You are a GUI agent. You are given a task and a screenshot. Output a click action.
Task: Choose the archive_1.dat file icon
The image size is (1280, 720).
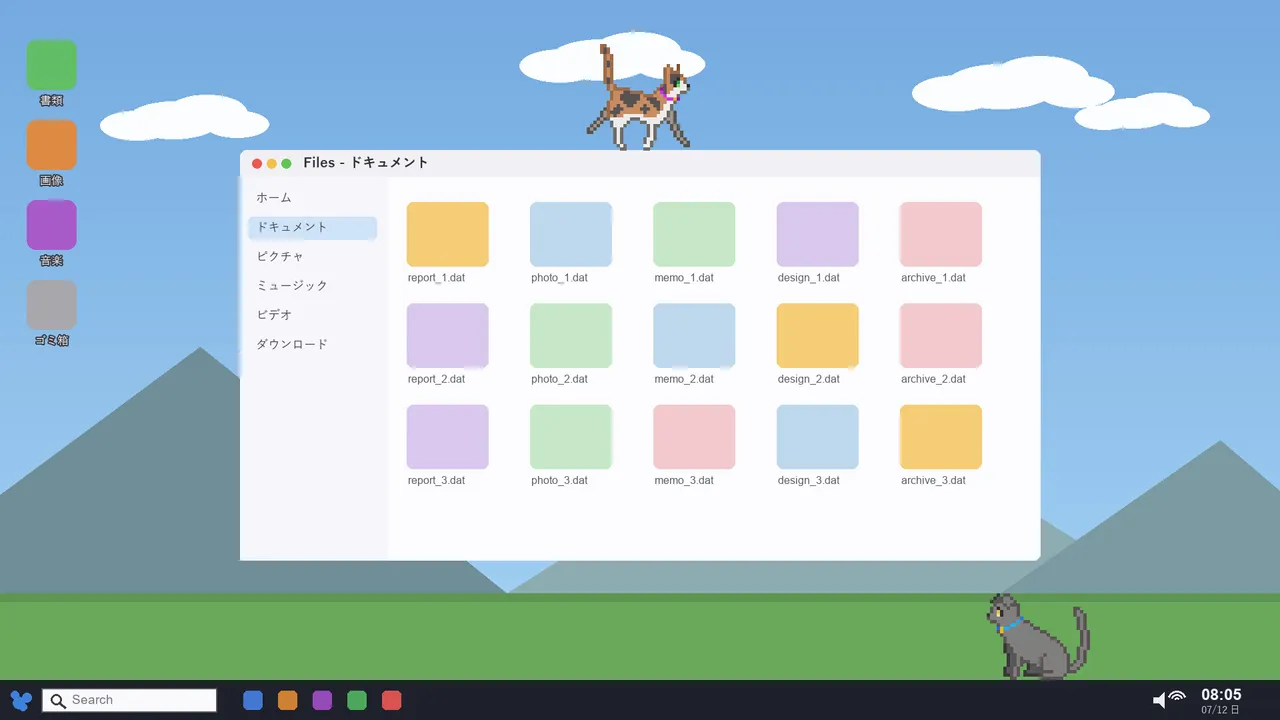[x=941, y=234]
